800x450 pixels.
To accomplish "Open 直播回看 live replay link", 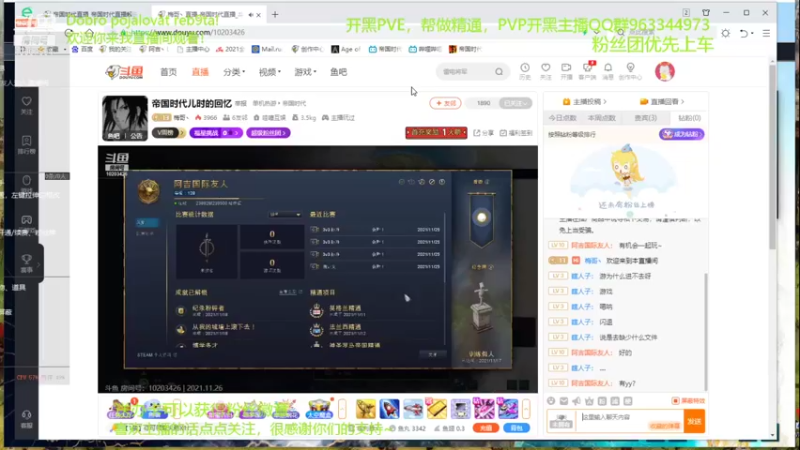I will tap(662, 102).
